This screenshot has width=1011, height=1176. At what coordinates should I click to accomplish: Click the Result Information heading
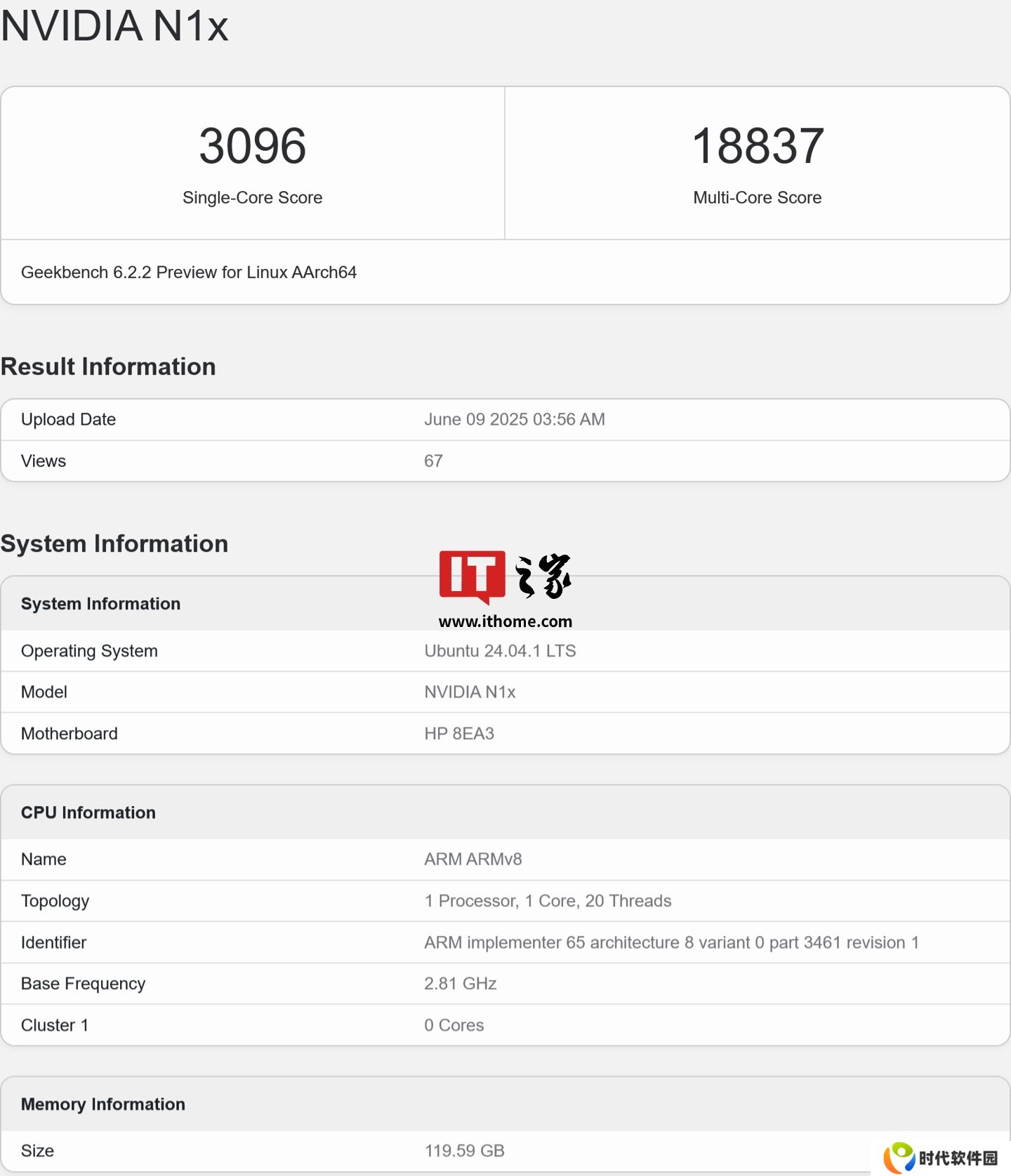(108, 366)
